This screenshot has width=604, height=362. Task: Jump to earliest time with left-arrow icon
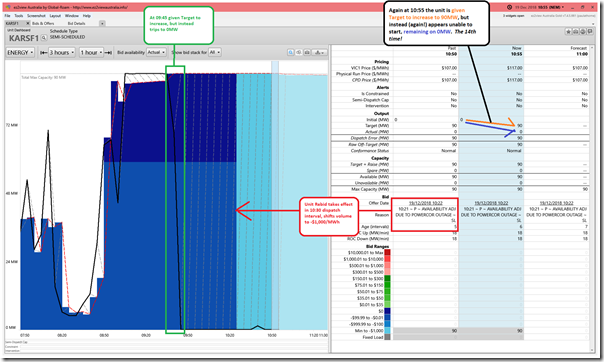point(44,52)
